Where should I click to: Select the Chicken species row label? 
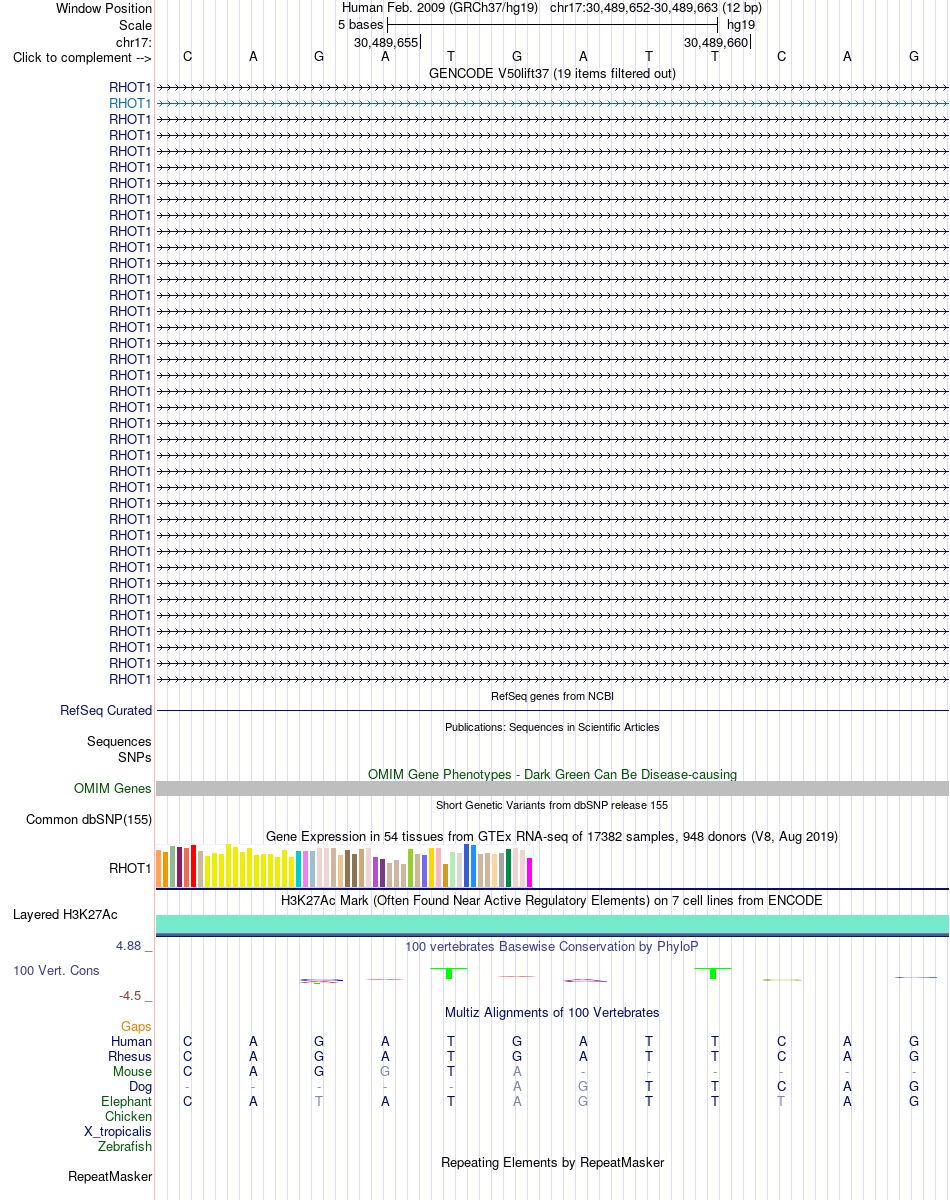click(128, 1116)
